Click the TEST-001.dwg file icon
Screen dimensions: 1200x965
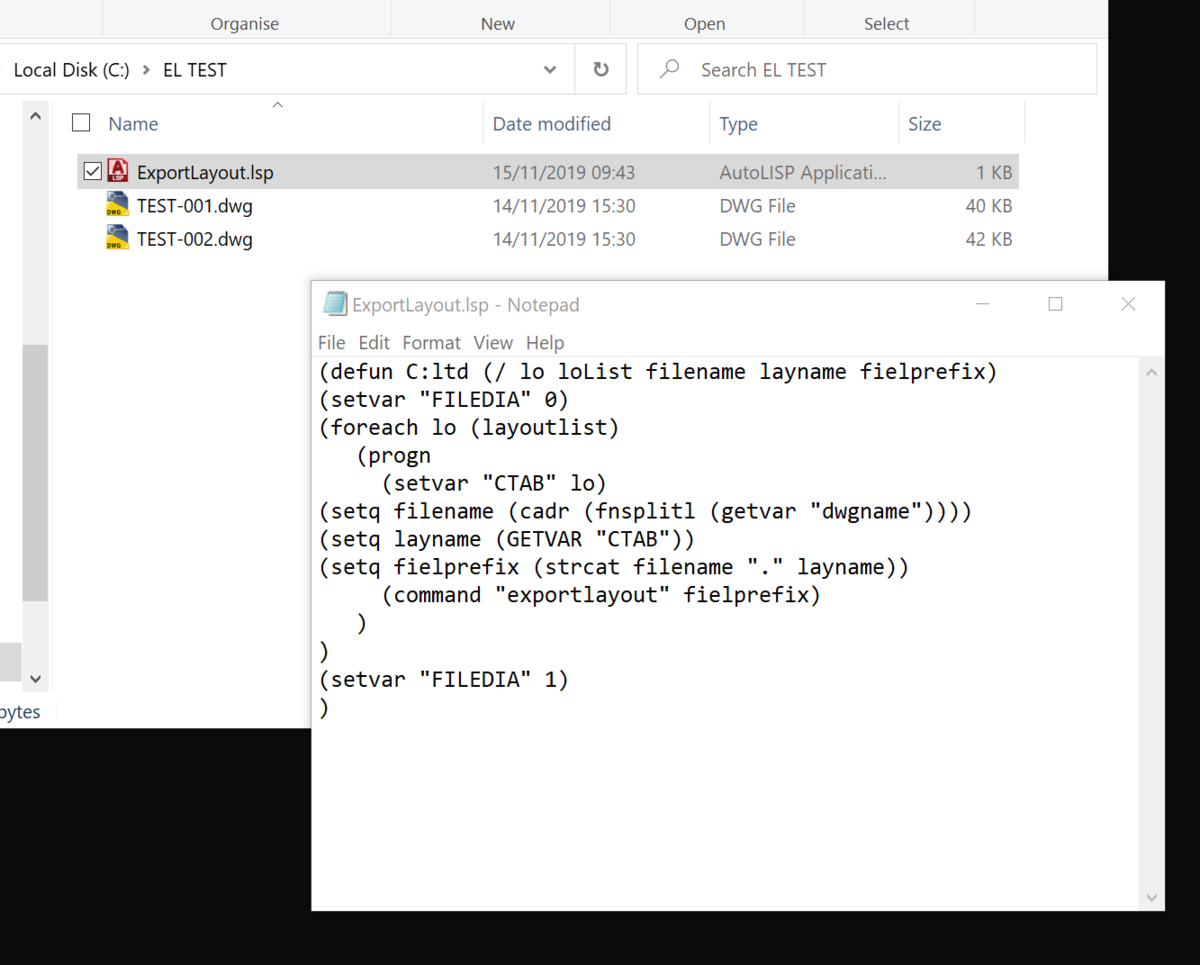click(118, 205)
